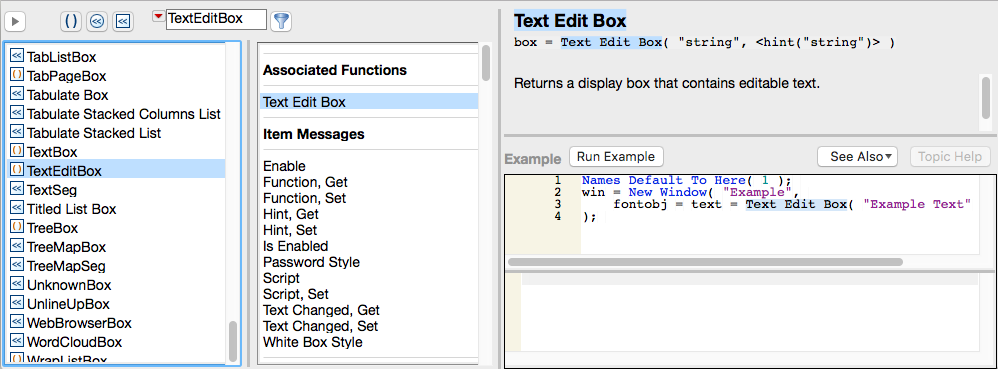Click the TextEditBox search field
Viewport: 998px width, 369px height.
pos(216,19)
